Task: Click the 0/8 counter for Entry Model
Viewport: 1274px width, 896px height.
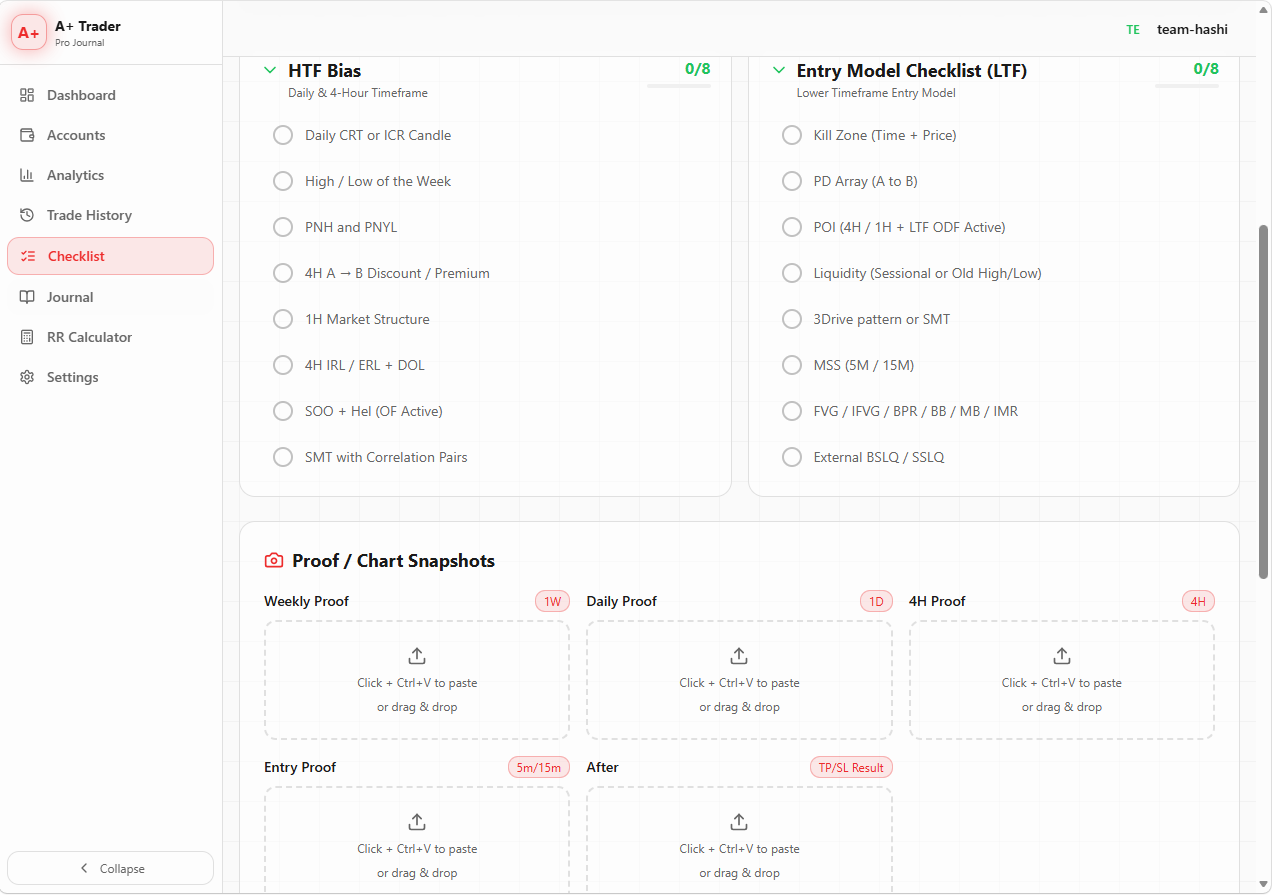Action: (1206, 69)
